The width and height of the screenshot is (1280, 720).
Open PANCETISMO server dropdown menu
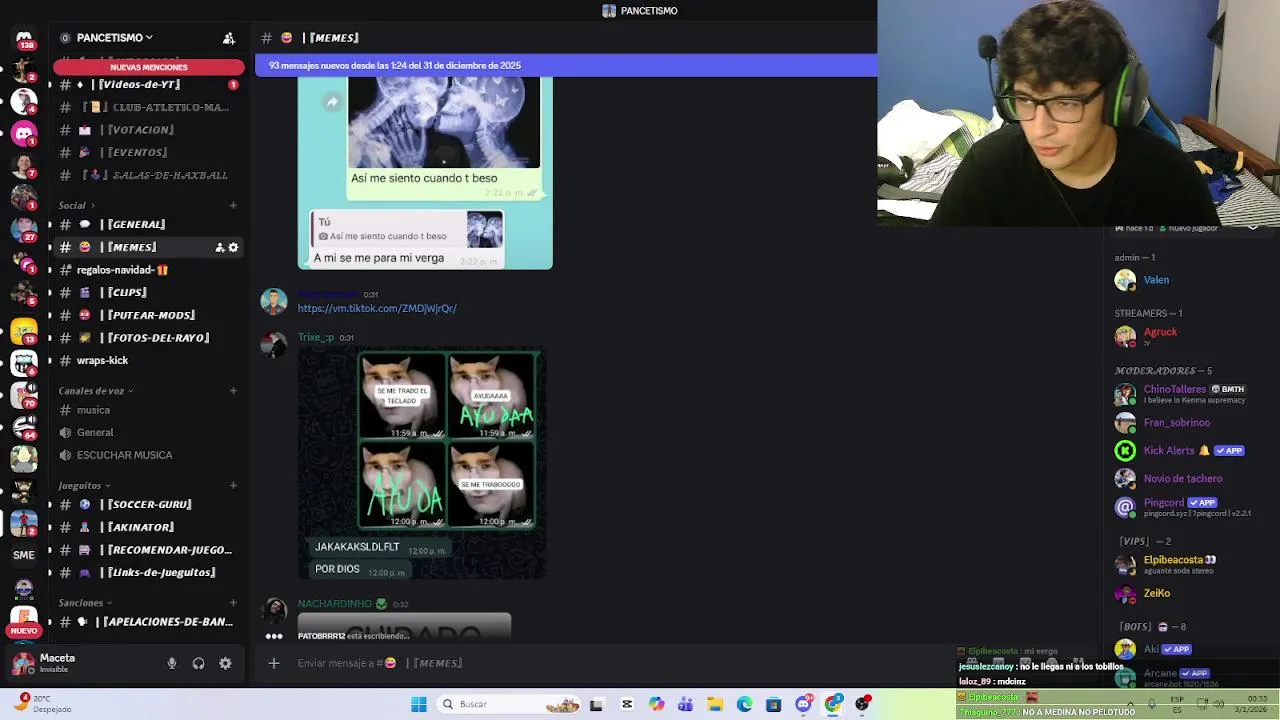click(114, 38)
